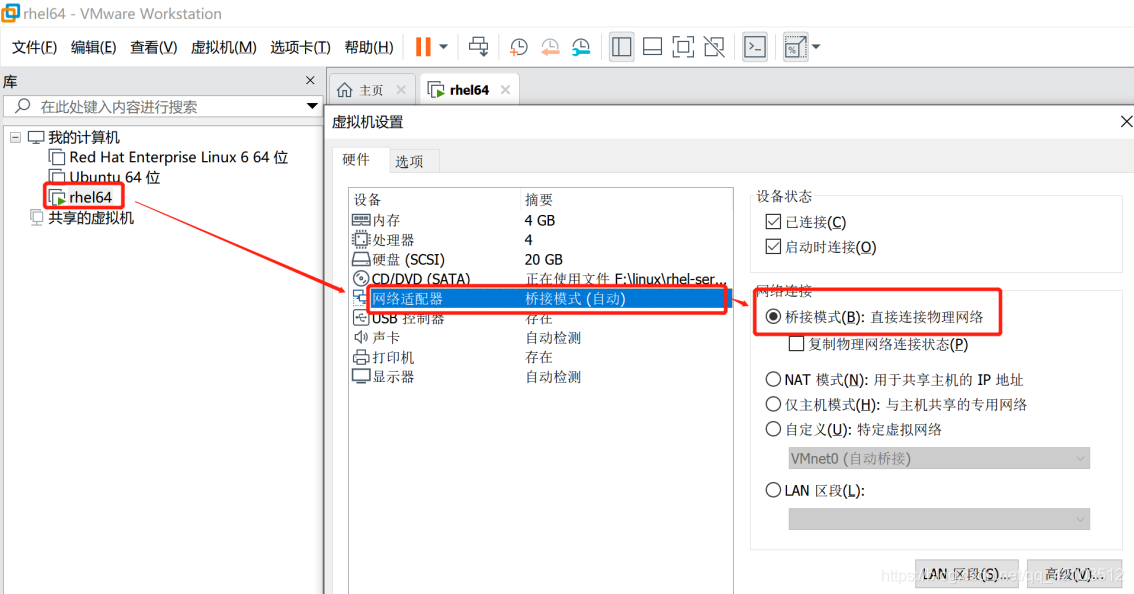
Task: Close the 虚拟机设置 dialog
Action: (1125, 122)
